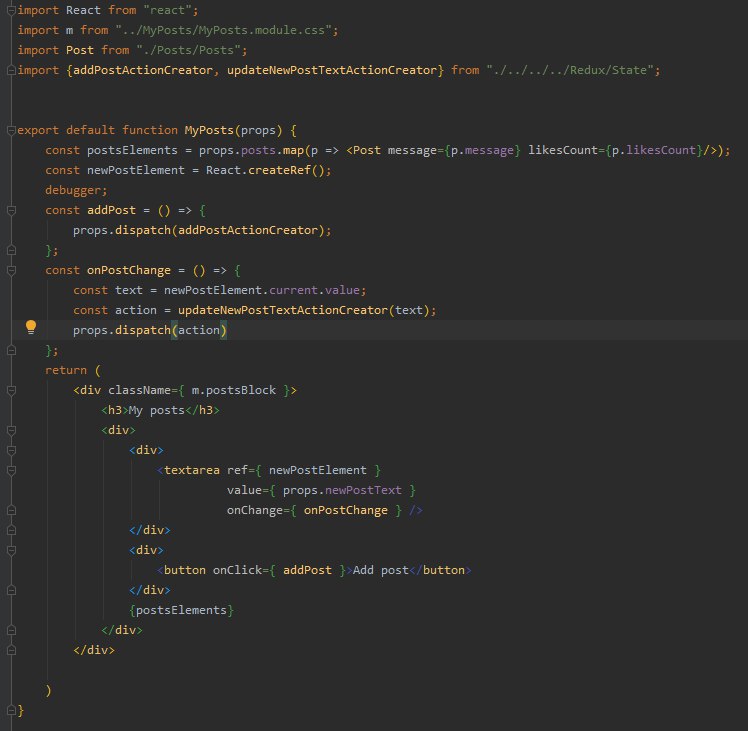Image resolution: width=748 pixels, height=731 pixels.
Task: Click the textarea tag name
Action: tap(192, 470)
